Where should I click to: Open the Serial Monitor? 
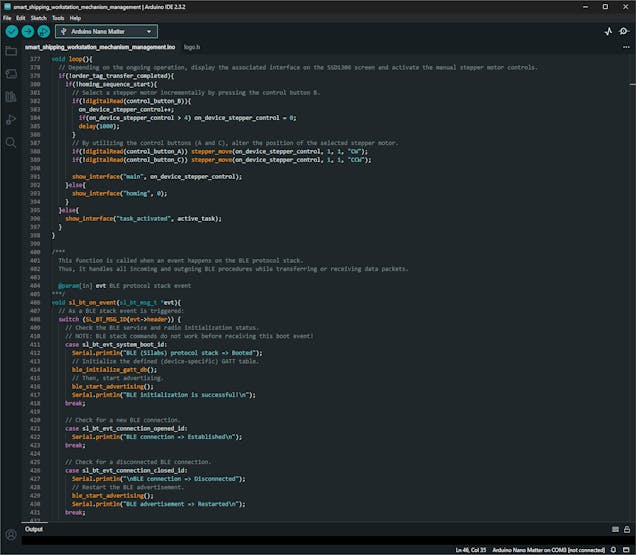[625, 31]
